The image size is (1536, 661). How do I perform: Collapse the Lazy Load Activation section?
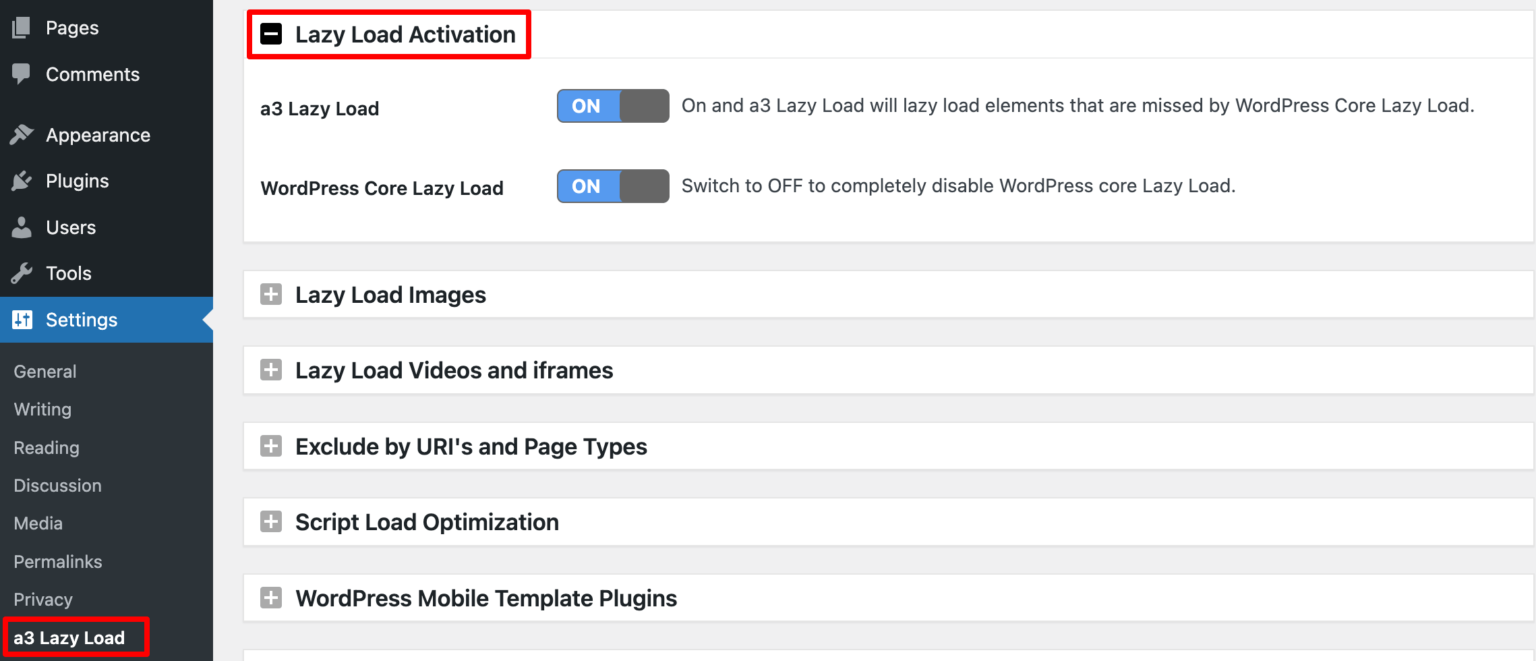pyautogui.click(x=270, y=34)
